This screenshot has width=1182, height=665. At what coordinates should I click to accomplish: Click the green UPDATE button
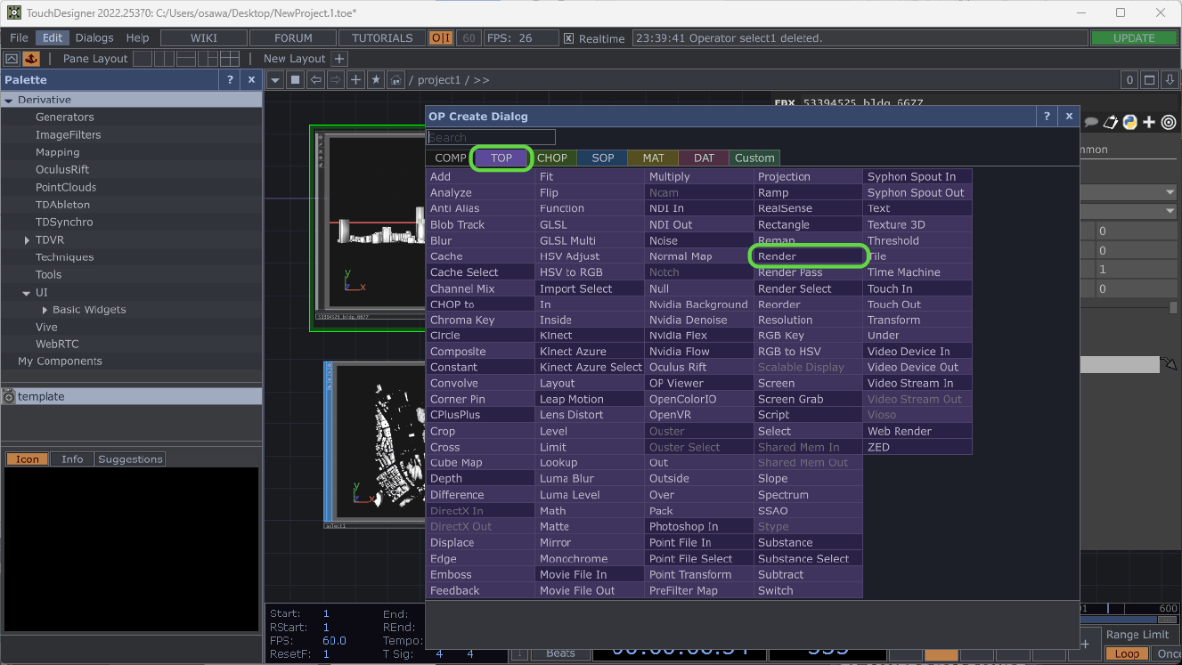pos(1134,38)
